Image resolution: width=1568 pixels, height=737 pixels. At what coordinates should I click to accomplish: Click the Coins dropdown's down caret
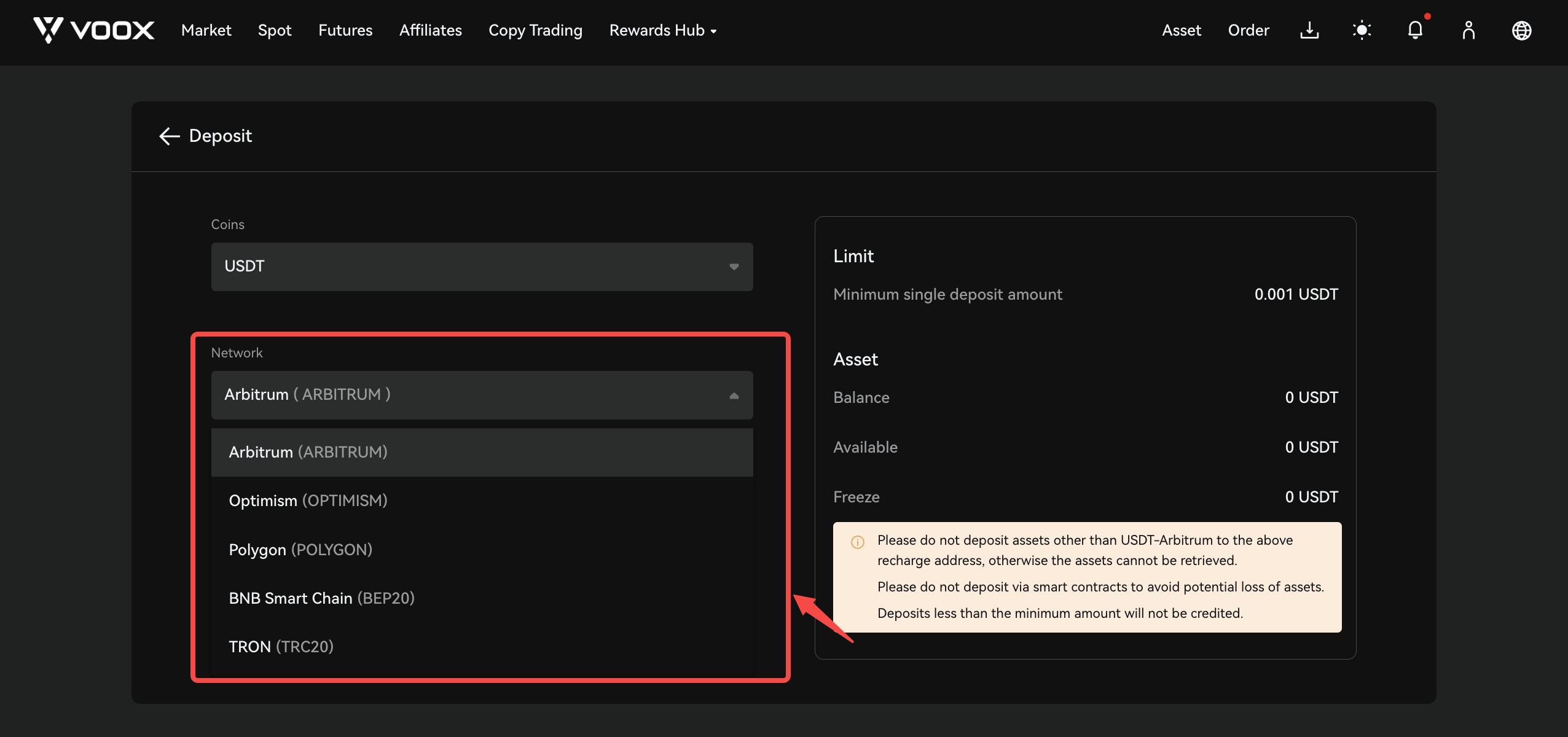click(x=734, y=267)
